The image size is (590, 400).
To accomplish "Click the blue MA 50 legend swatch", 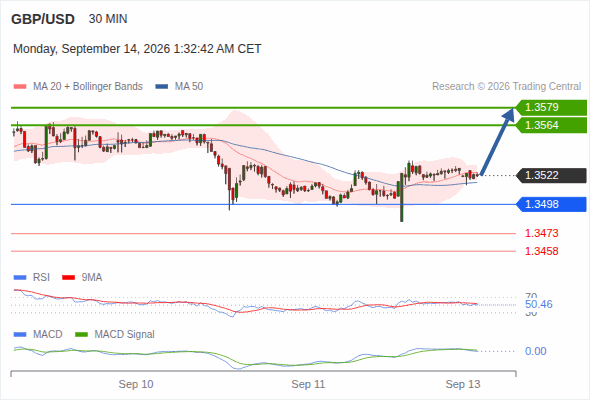I will (162, 87).
